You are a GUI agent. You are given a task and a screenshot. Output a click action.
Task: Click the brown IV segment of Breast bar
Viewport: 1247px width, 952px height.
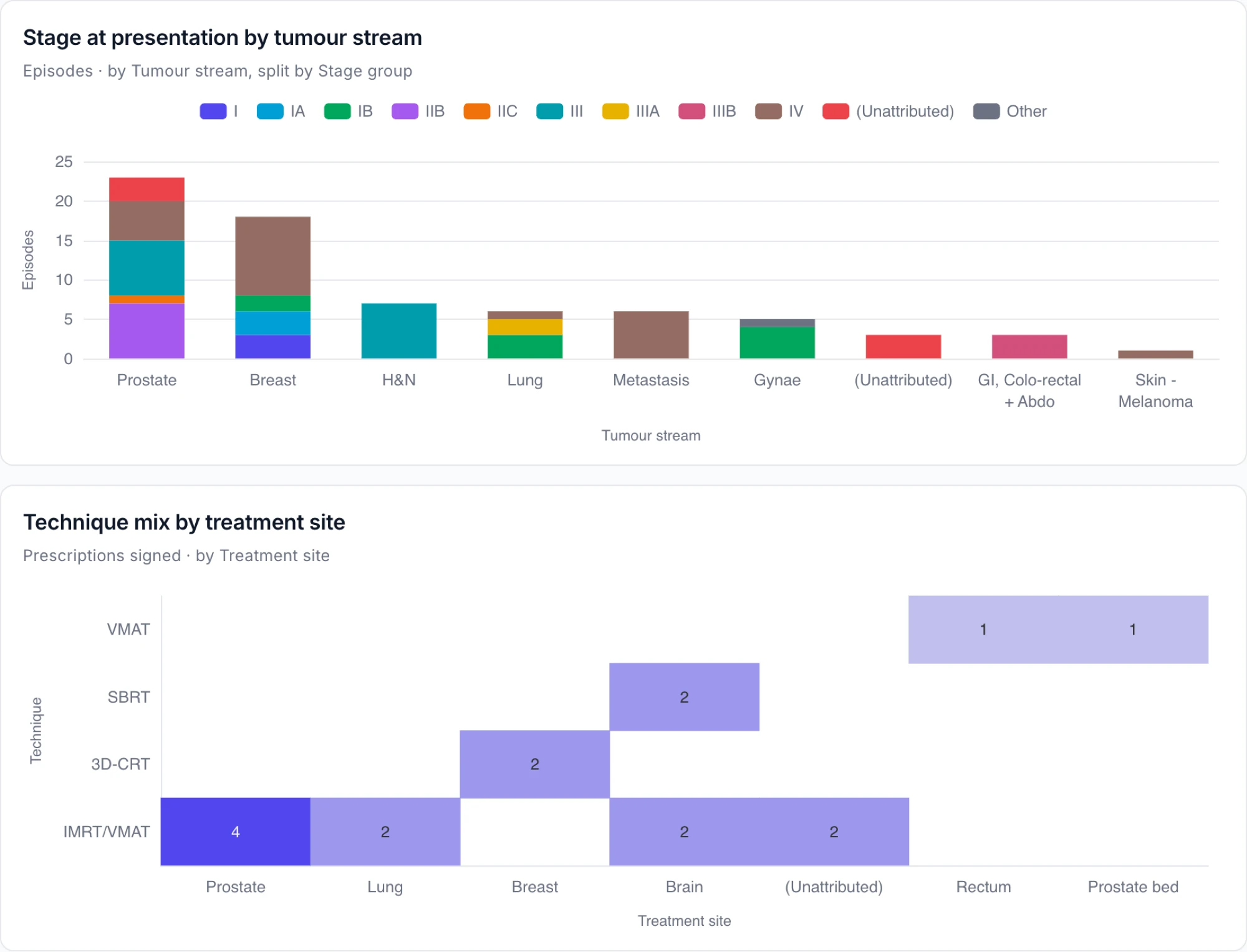[272, 256]
